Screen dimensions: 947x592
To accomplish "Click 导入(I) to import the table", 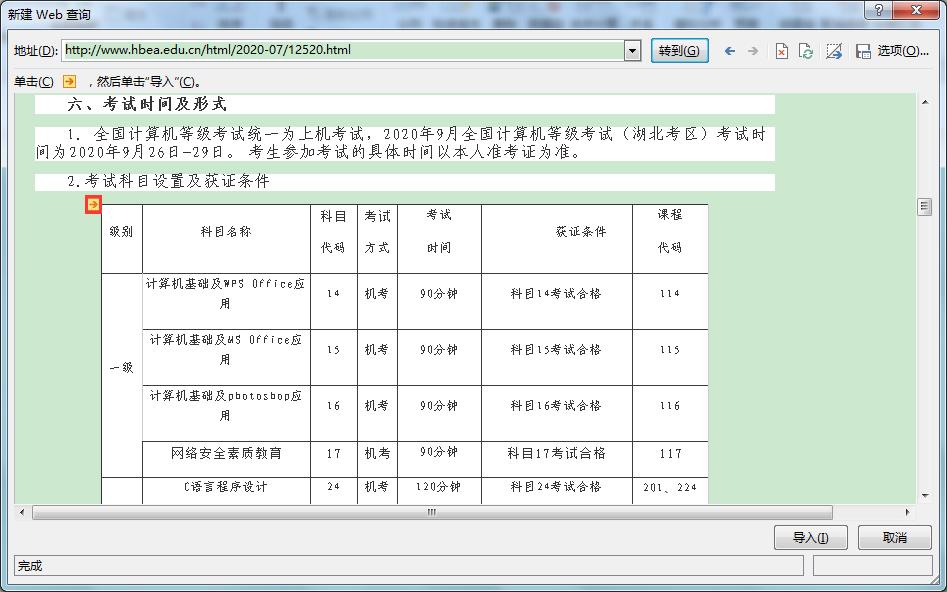I will tap(810, 537).
